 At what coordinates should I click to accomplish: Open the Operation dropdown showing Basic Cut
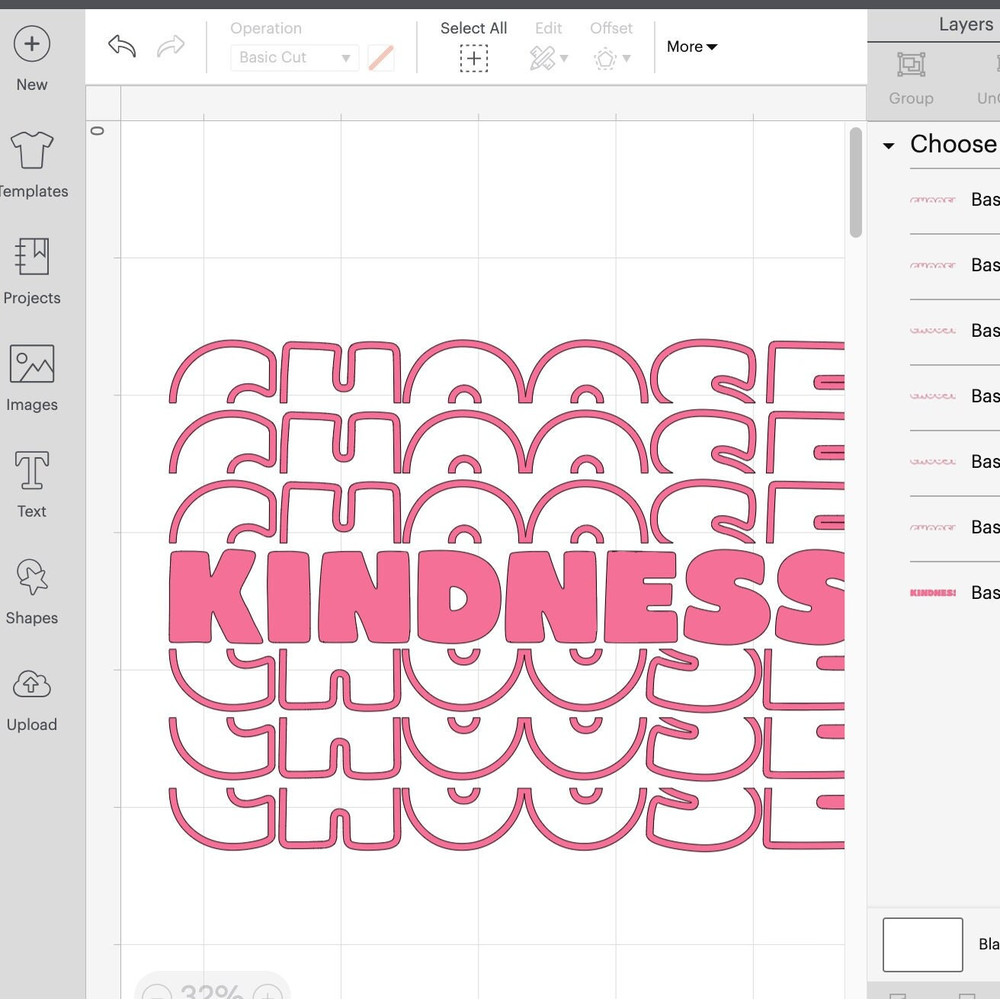click(293, 57)
